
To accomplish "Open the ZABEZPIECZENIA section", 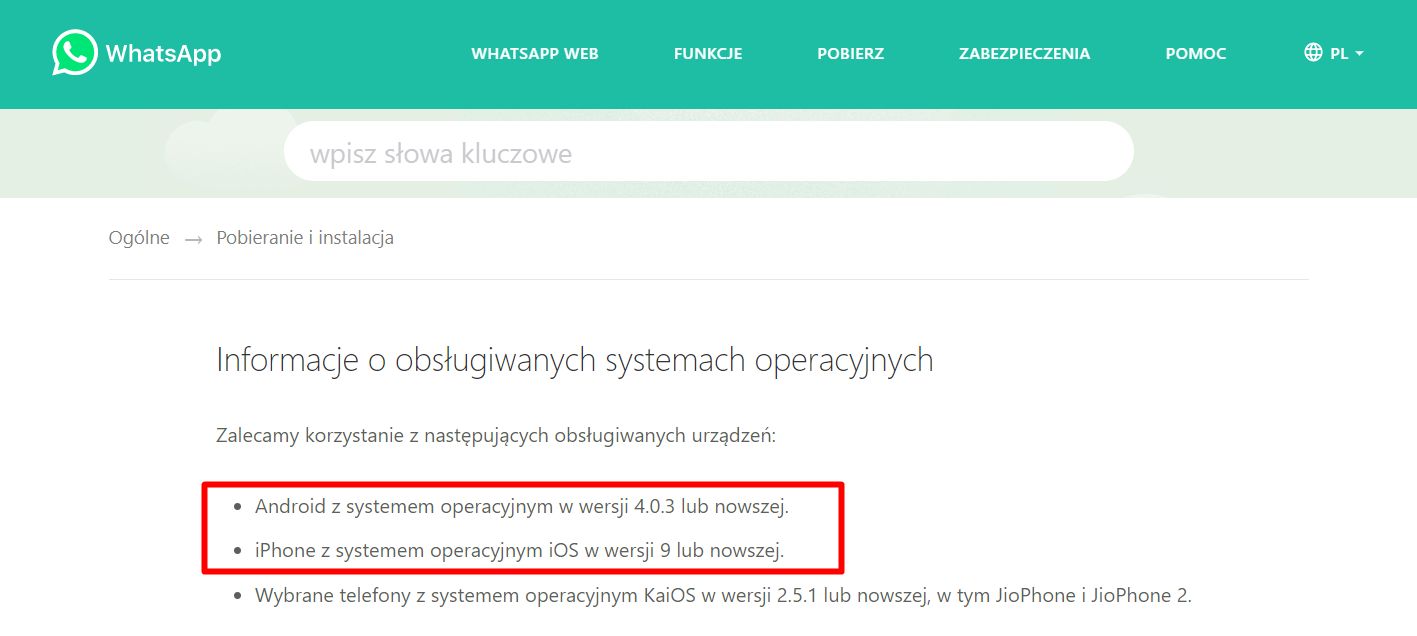I will (1024, 54).
